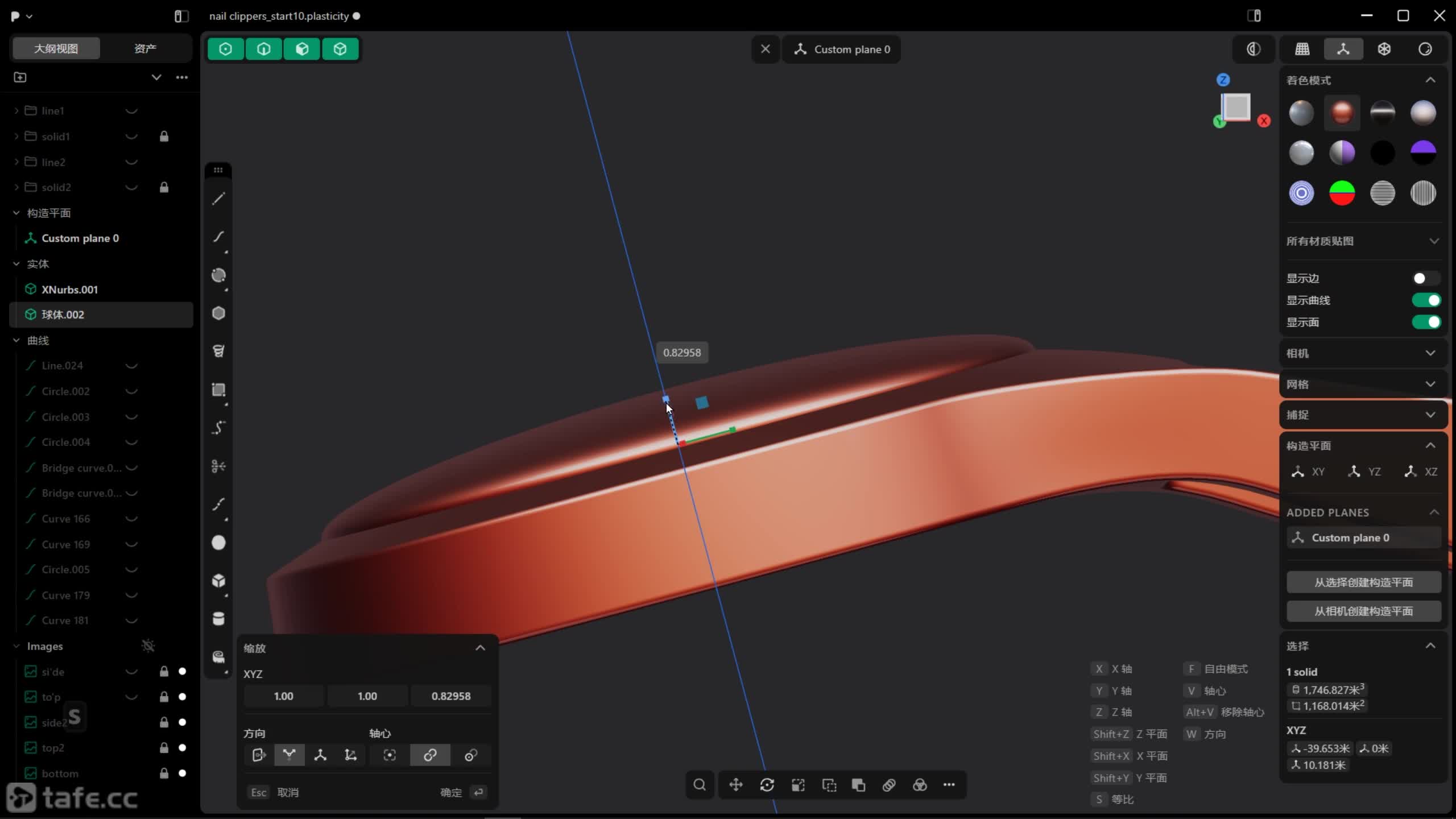1456x819 pixels.
Task: Click the 从选择创建构造平面 button
Action: click(1363, 582)
